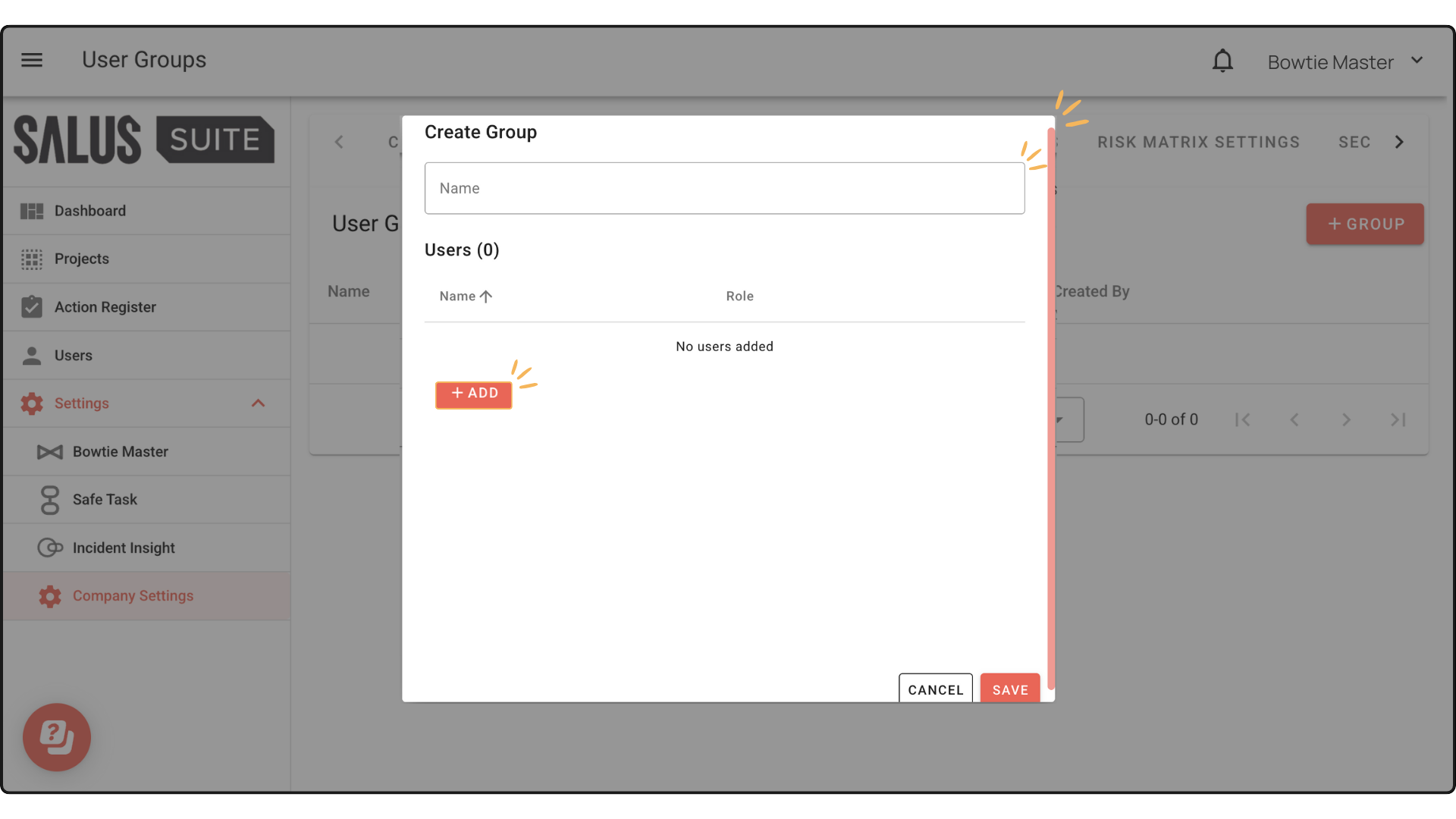Click the Dashboard sidebar icon
The image size is (1456, 819).
coord(32,211)
